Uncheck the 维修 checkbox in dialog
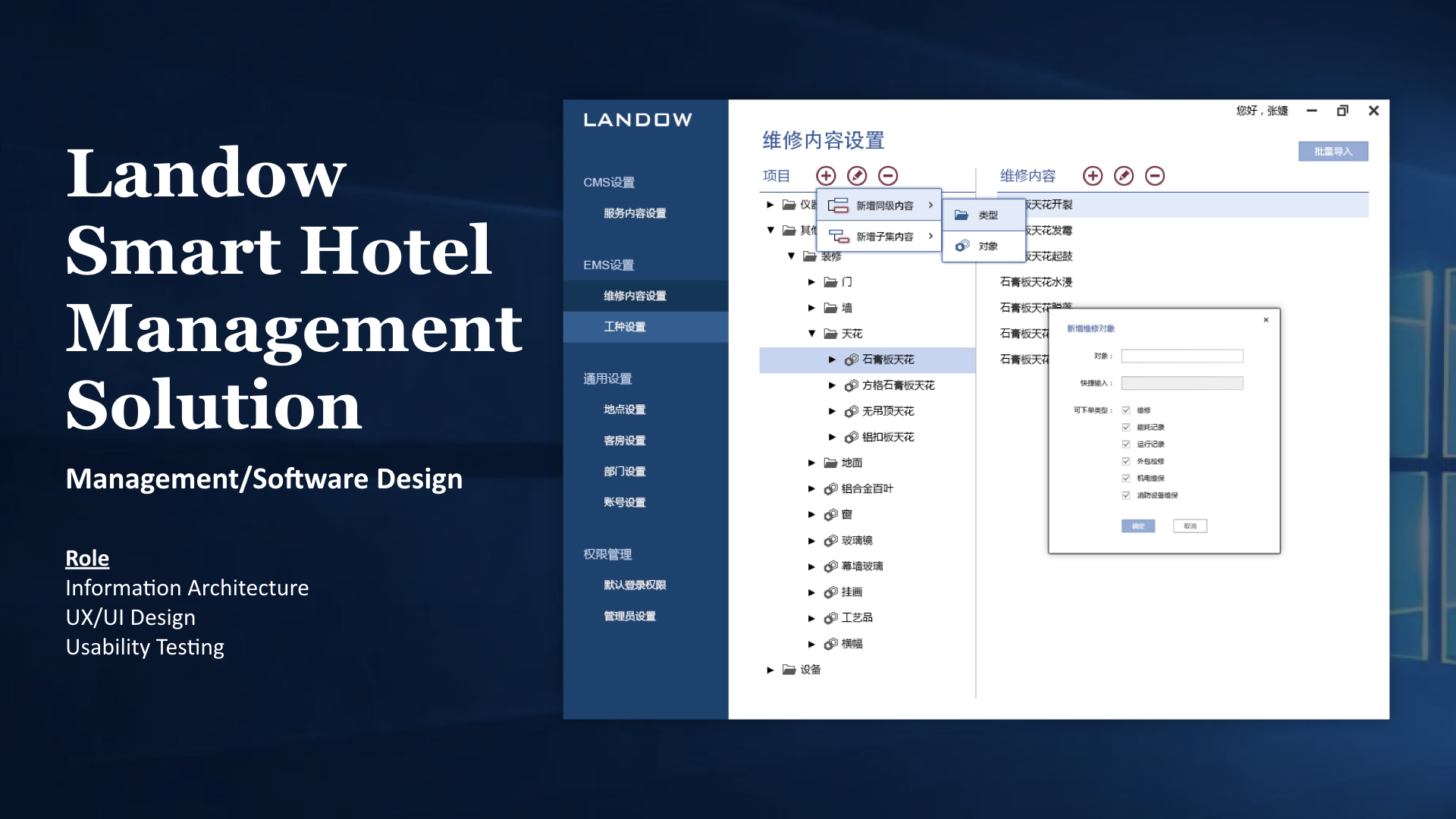Viewport: 1456px width, 819px height. pos(1126,410)
